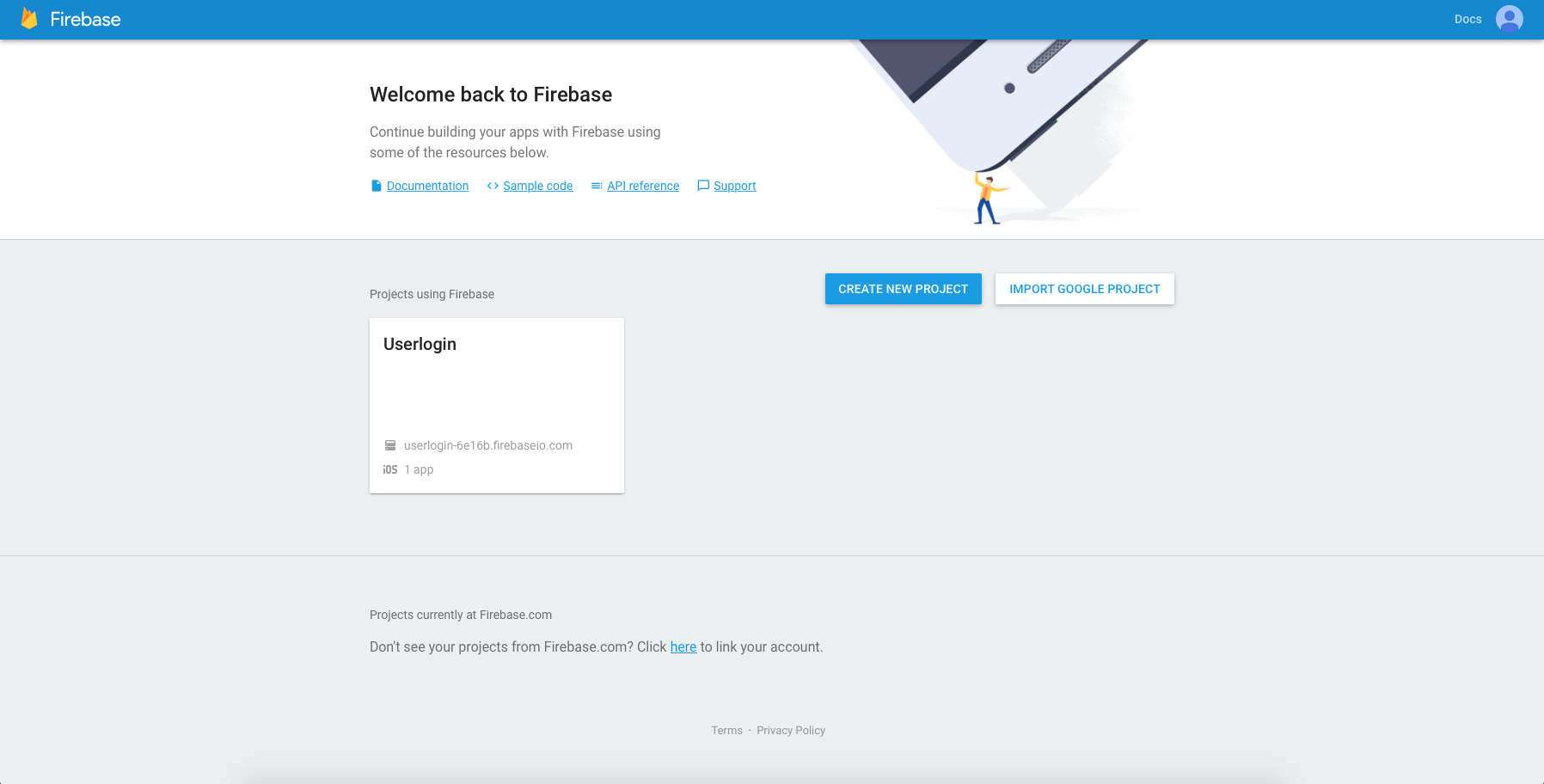Image resolution: width=1544 pixels, height=784 pixels.
Task: Open the Privacy Policy footer link
Action: pos(791,730)
